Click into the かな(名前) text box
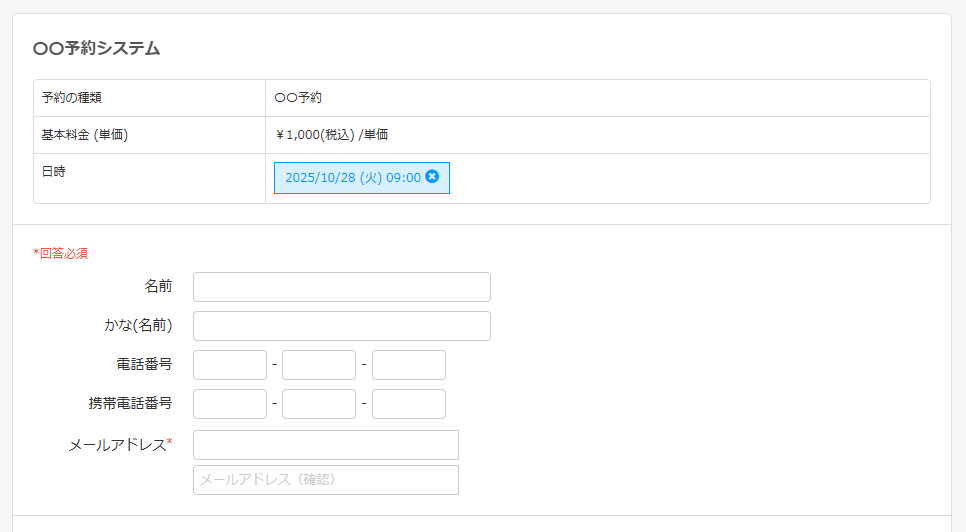 point(341,326)
